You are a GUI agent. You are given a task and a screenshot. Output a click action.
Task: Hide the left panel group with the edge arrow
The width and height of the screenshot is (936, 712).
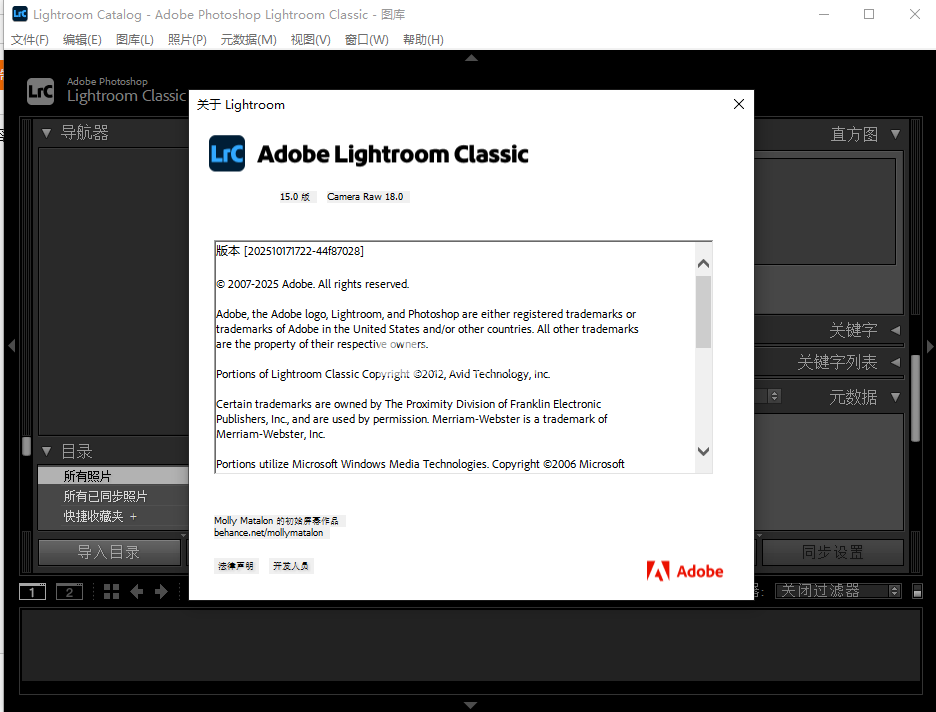pos(11,346)
